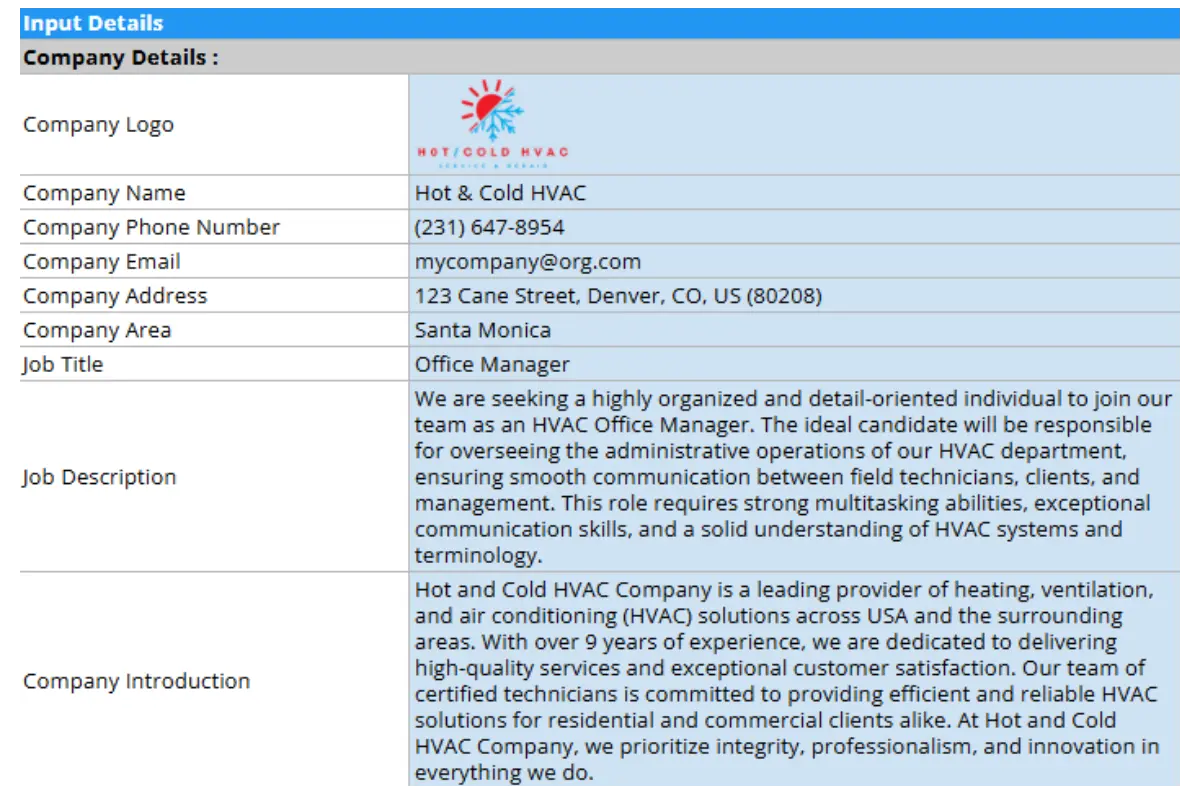Click the HOT/COLD HVAC logo text

(493, 150)
